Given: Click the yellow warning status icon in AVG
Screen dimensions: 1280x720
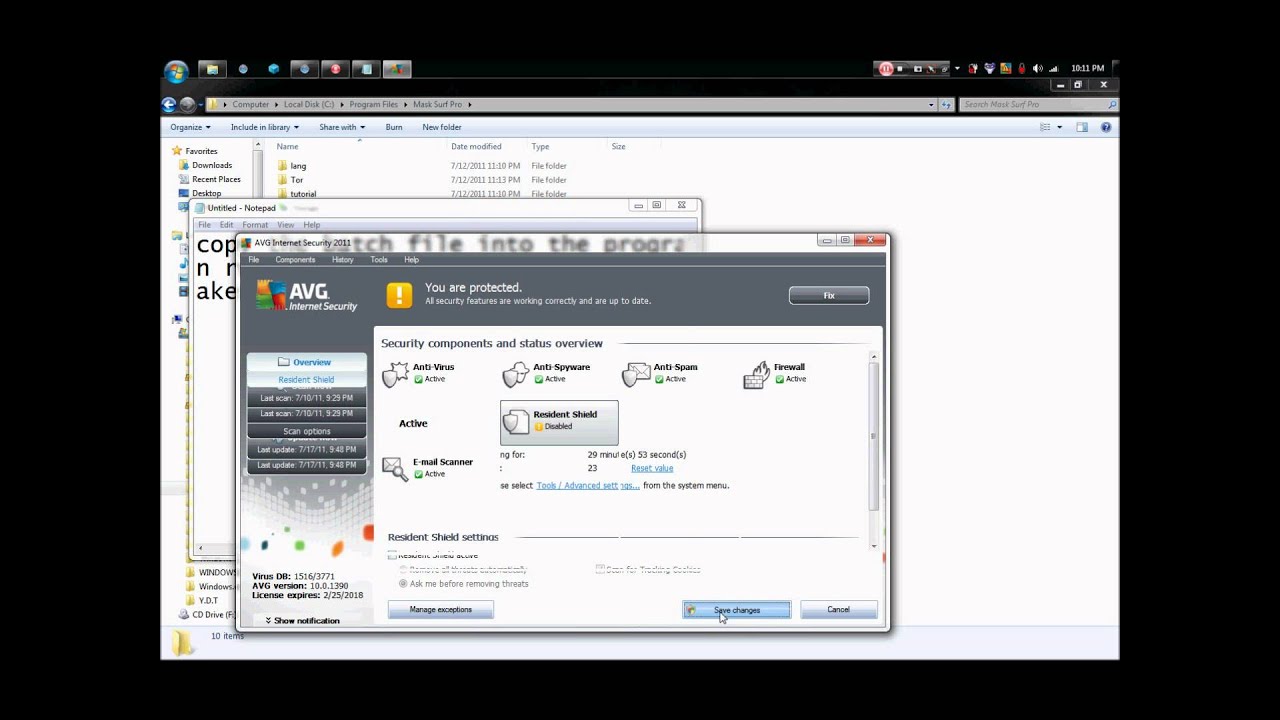Looking at the screenshot, I should click(x=399, y=294).
